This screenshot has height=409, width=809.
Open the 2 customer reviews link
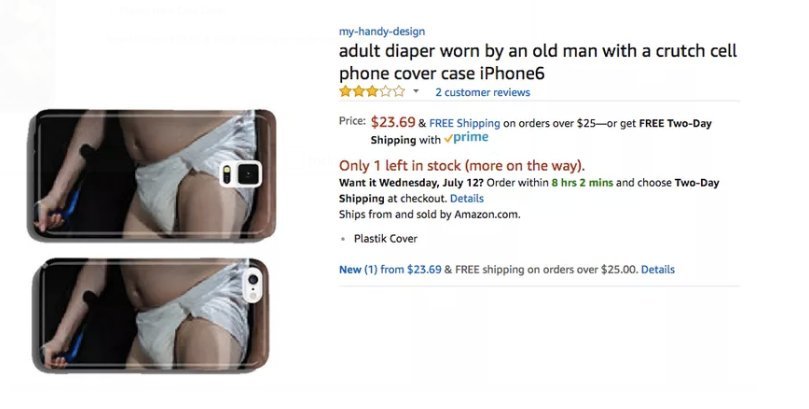click(x=482, y=92)
